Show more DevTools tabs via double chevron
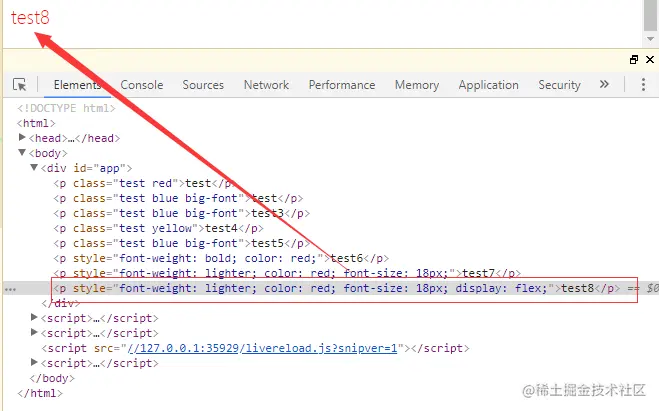Screen dimensions: 659x411 (x=604, y=85)
